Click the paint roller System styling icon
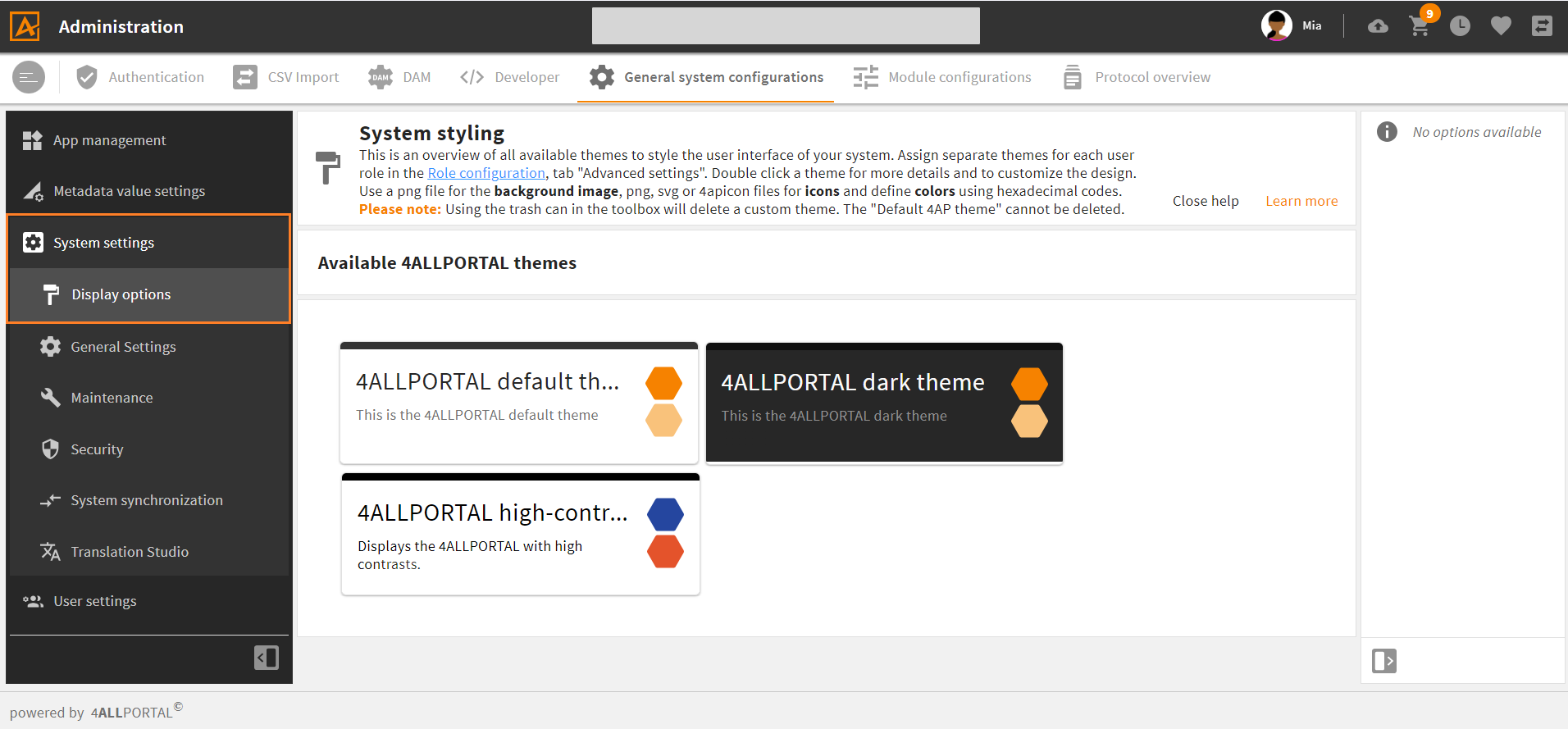Viewport: 1568px width, 729px height. click(x=327, y=167)
